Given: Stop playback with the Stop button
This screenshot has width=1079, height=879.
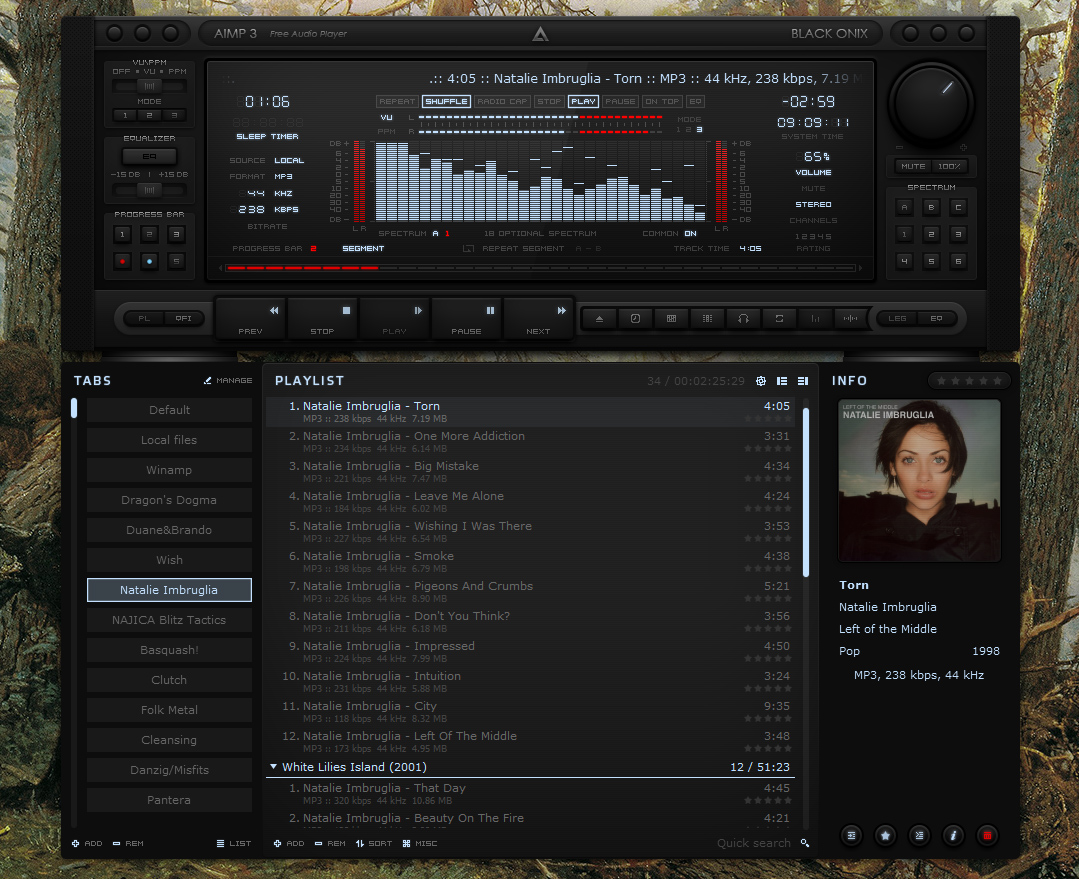Looking at the screenshot, I should click(322, 319).
